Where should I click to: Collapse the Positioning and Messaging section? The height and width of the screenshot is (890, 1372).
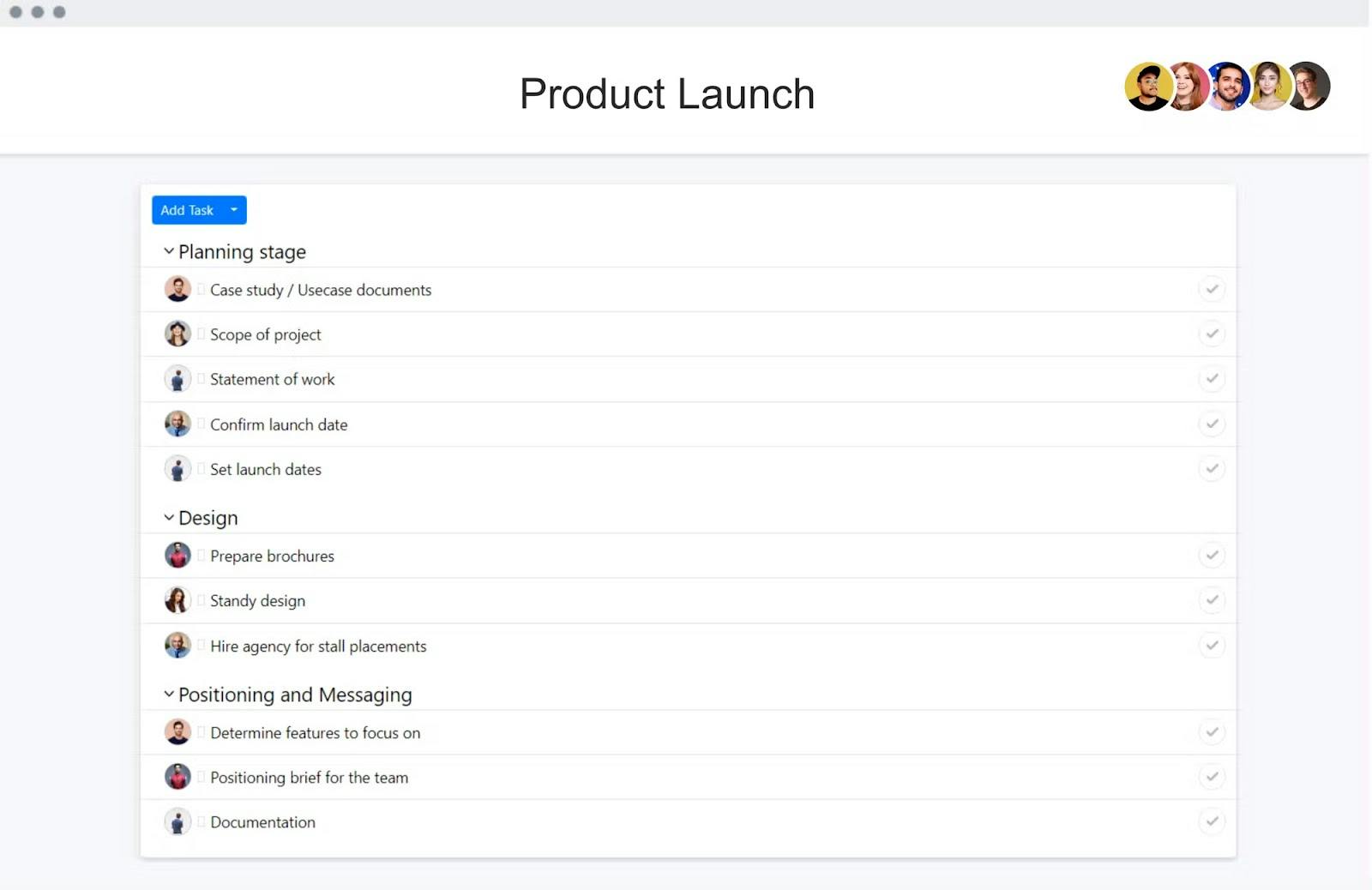[x=169, y=695]
